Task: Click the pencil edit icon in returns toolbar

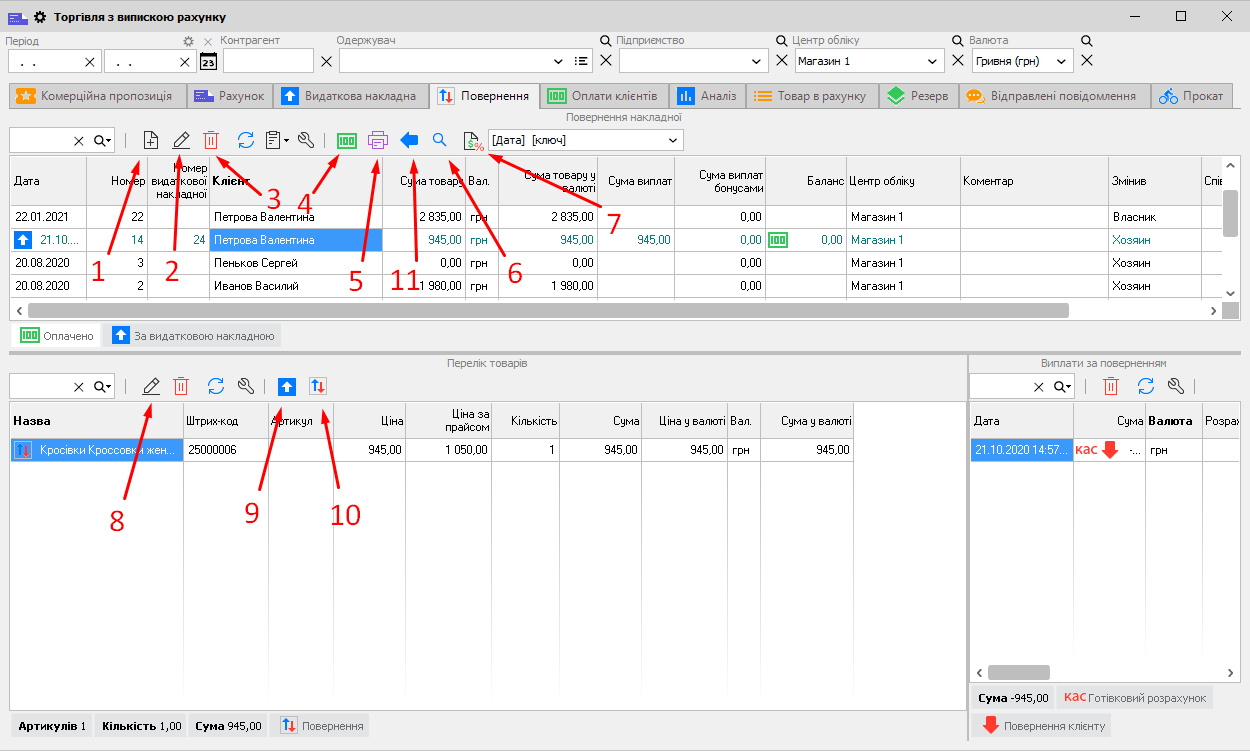Action: (x=181, y=140)
